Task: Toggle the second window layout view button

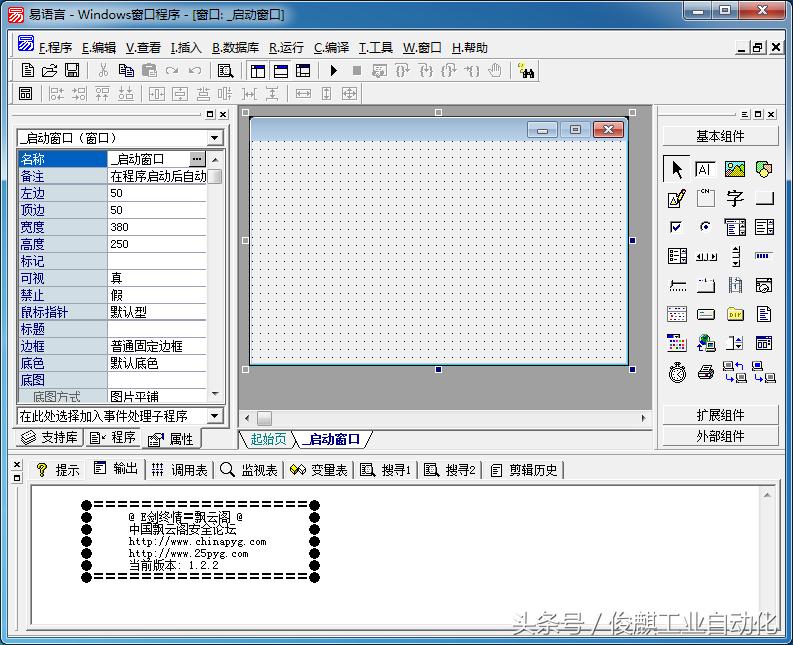Action: (281, 71)
